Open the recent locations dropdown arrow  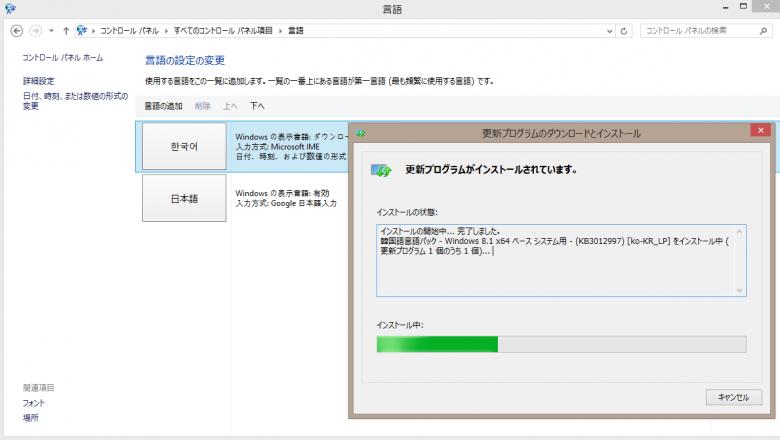(51, 31)
